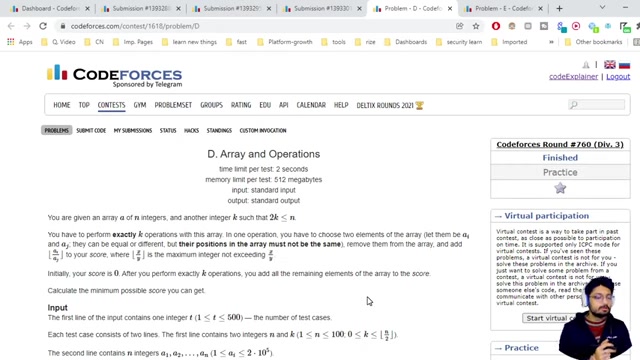Open the GROUPS menu item
This screenshot has width=640, height=360.
211,105
